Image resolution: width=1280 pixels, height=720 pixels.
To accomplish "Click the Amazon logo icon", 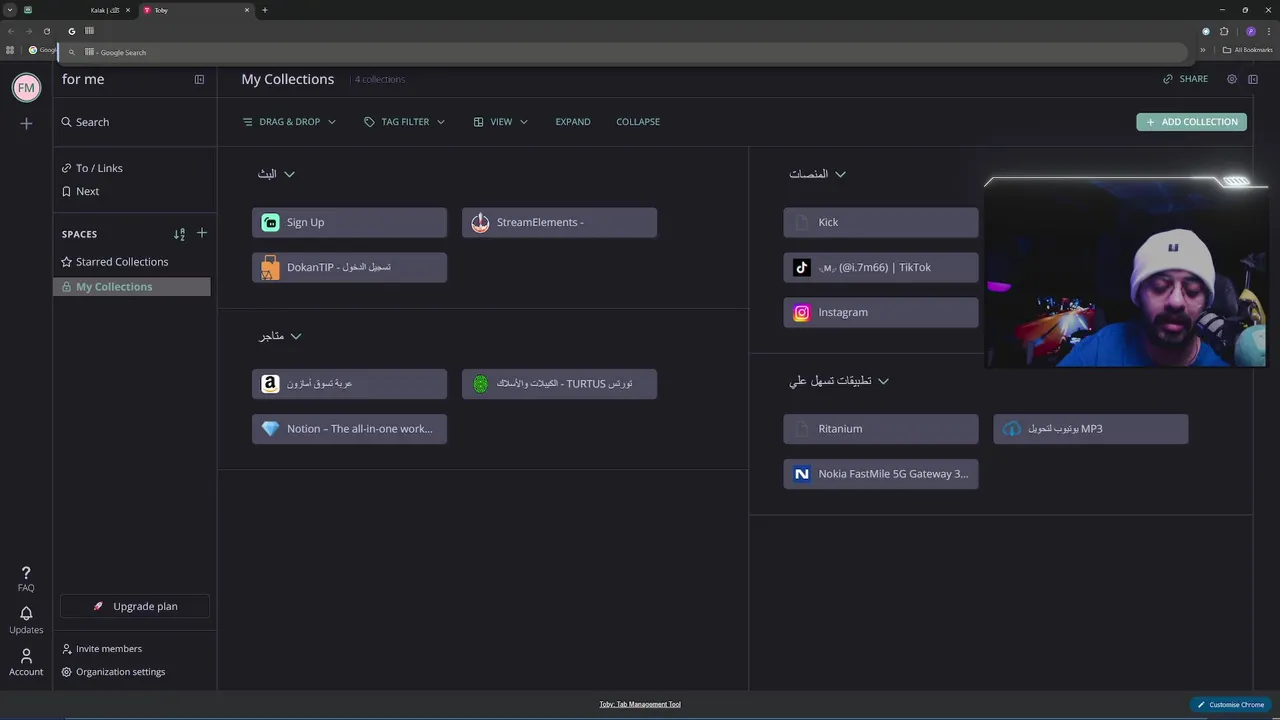I will (270, 383).
